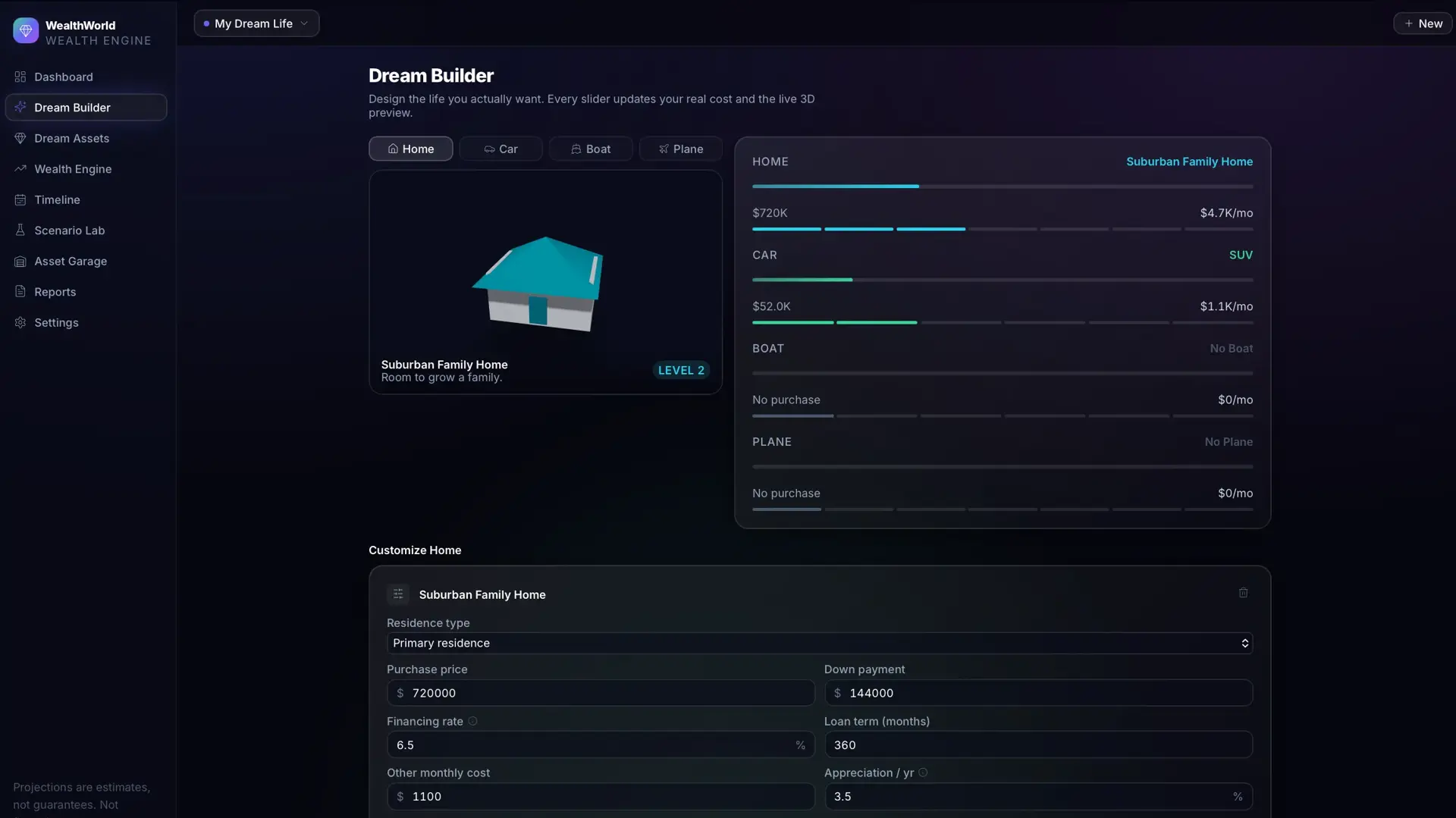1456x818 pixels.
Task: Click the New button
Action: [x=1423, y=24]
